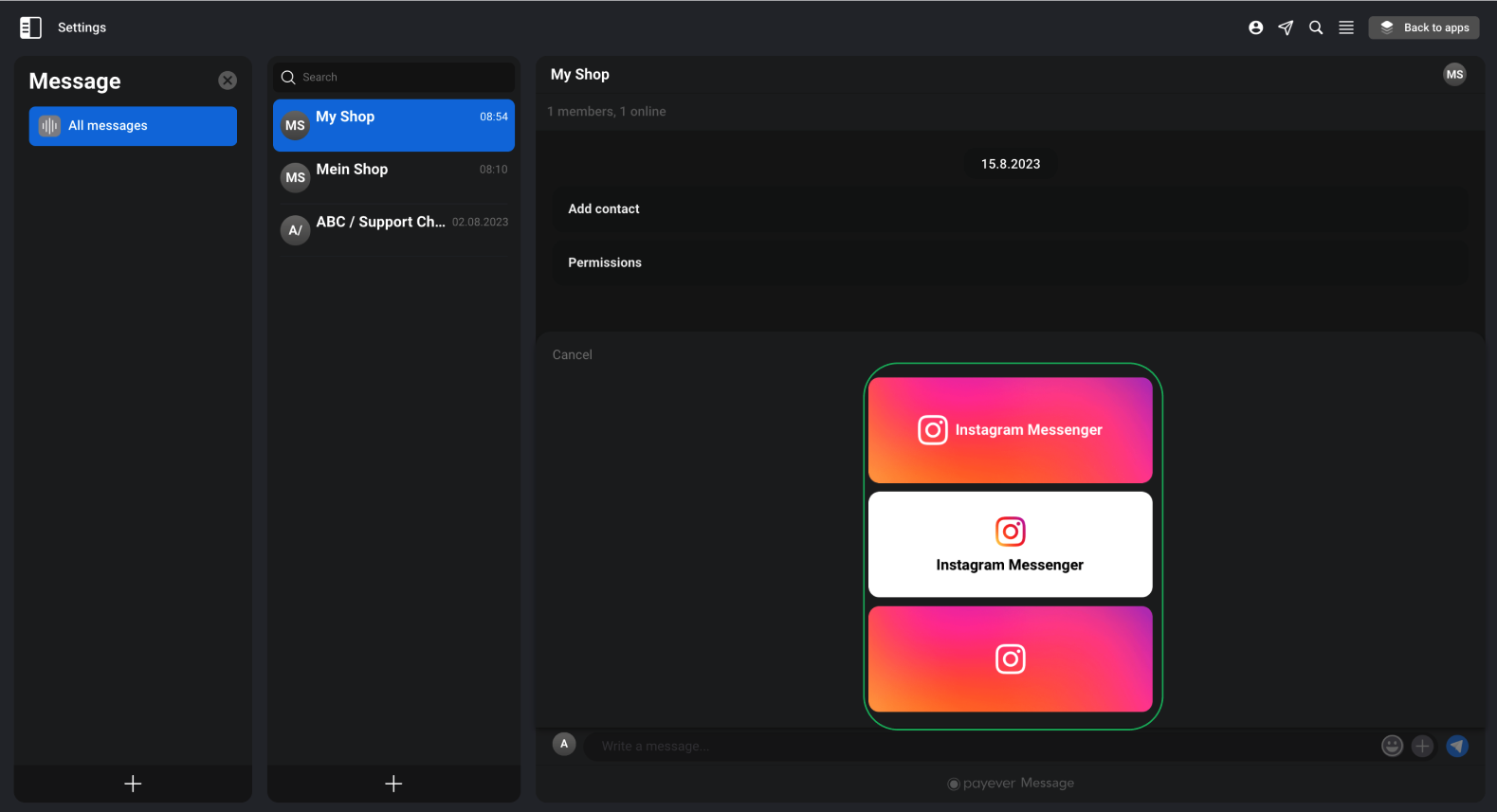This screenshot has width=1497, height=812.
Task: Click the plus attachment icon in message bar
Action: click(1423, 746)
